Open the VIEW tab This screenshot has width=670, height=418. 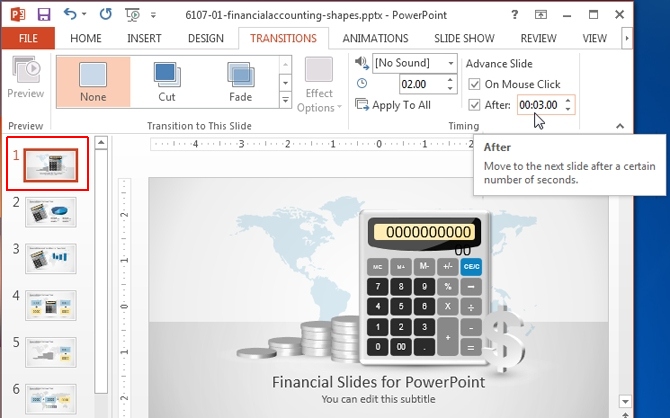pos(594,38)
